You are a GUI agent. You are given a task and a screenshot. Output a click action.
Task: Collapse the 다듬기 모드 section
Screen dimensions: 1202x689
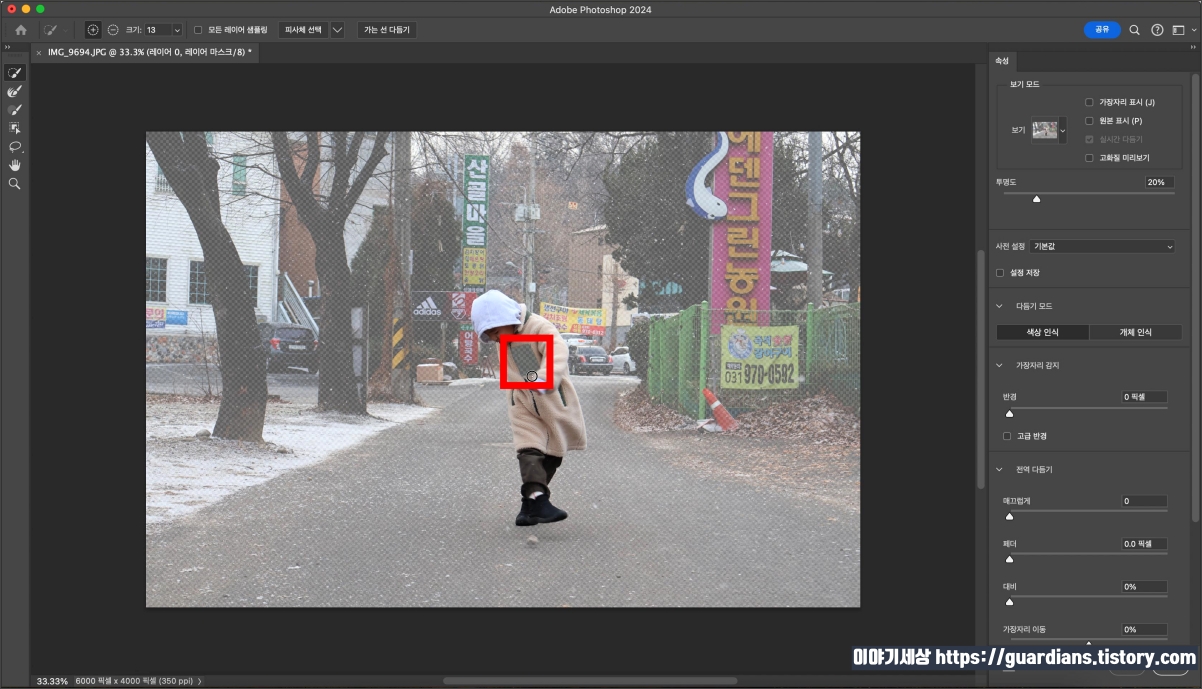999,306
